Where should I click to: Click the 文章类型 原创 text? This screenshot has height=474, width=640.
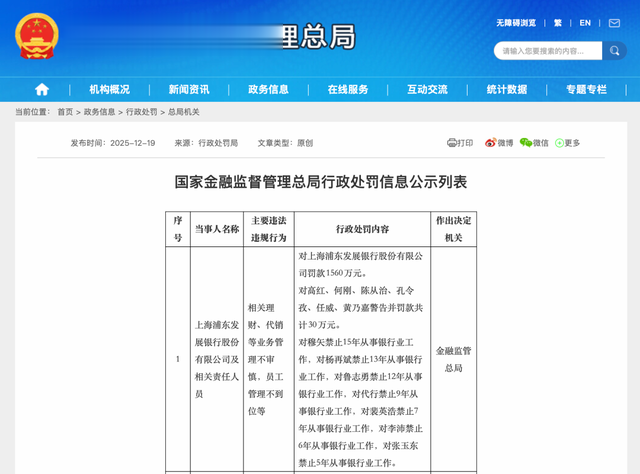[285, 143]
